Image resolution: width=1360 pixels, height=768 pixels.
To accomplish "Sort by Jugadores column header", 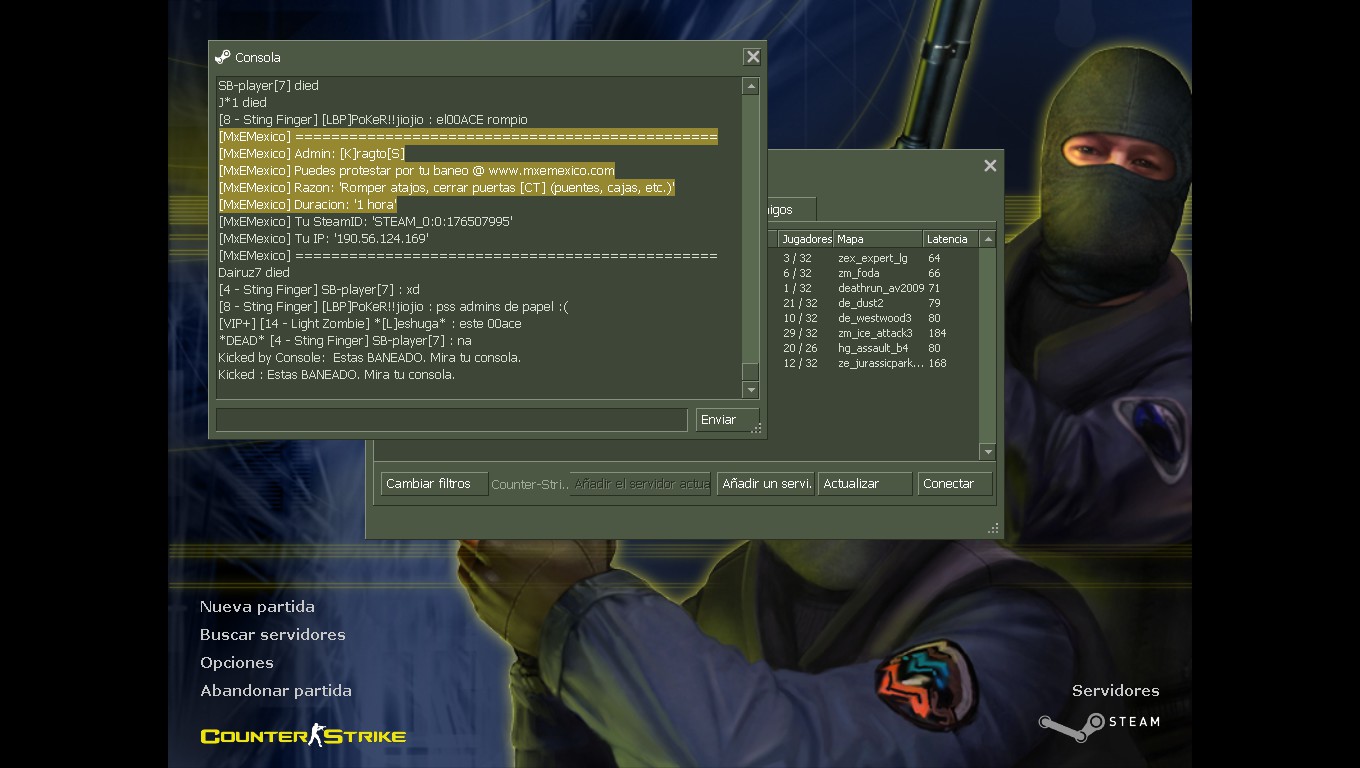I will pyautogui.click(x=806, y=239).
